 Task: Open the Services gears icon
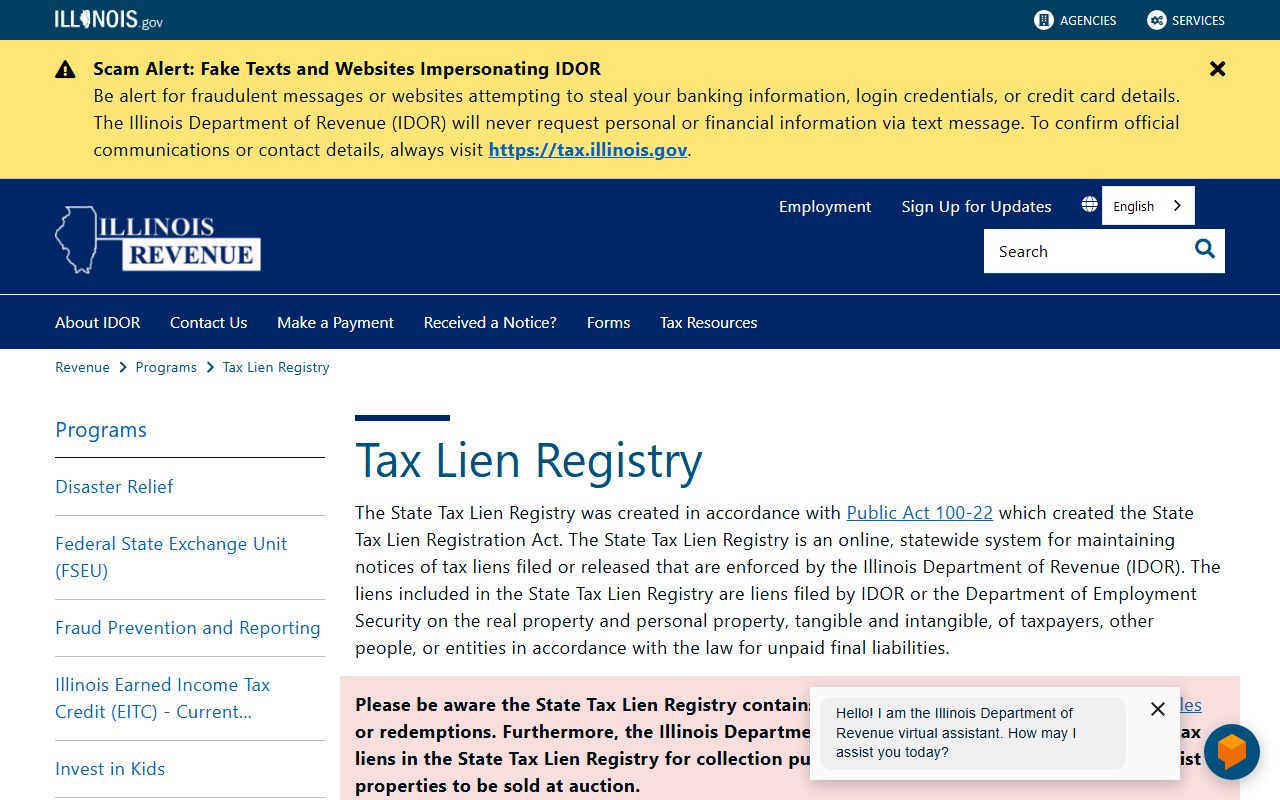click(1157, 20)
